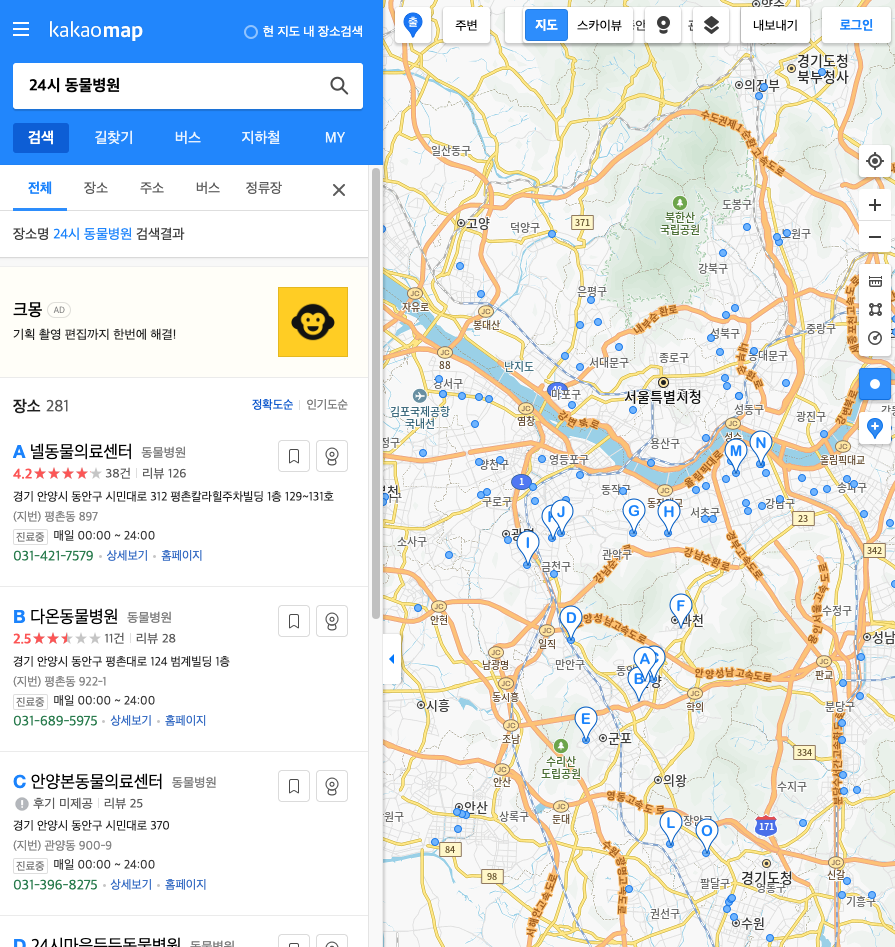Click the 로그인 login button
The width and height of the screenshot is (895, 947).
pyautogui.click(x=856, y=25)
